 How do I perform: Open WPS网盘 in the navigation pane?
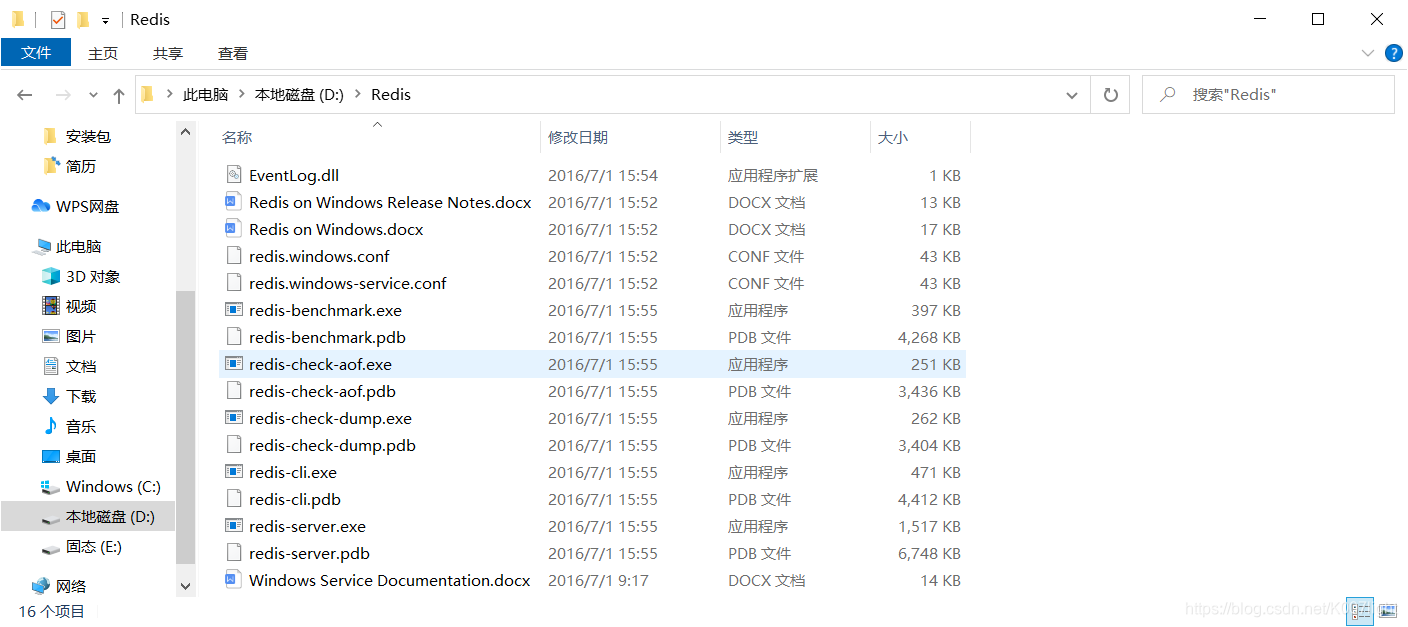75,206
